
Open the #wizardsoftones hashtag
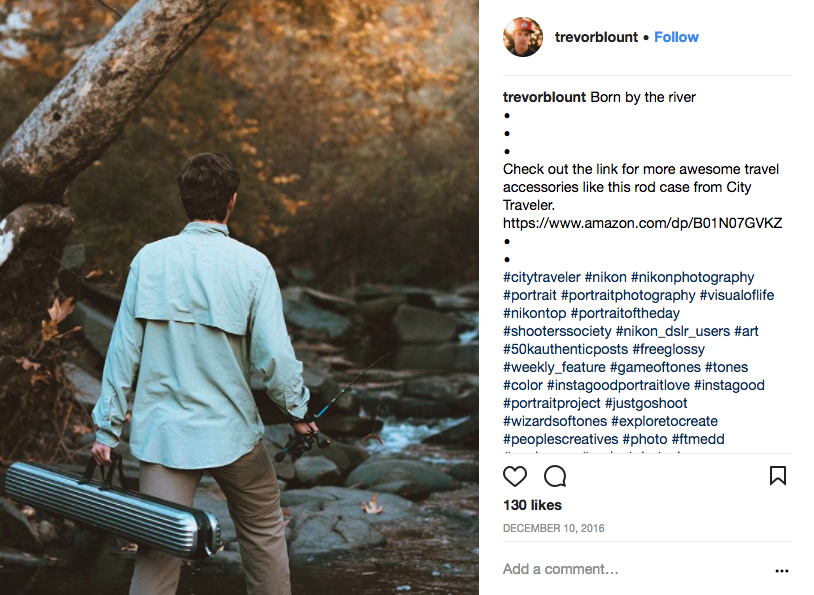[x=555, y=421]
